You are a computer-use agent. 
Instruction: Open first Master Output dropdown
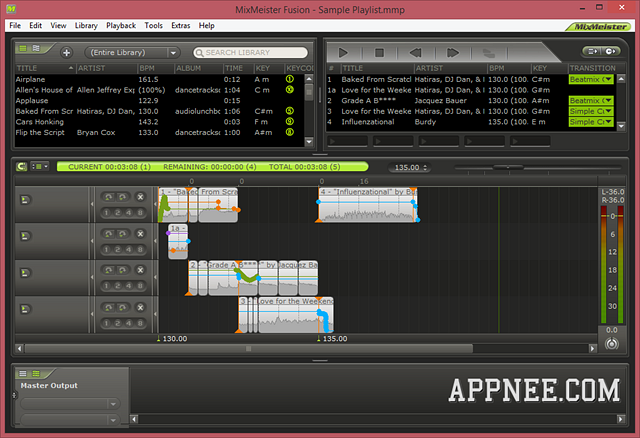70,404
